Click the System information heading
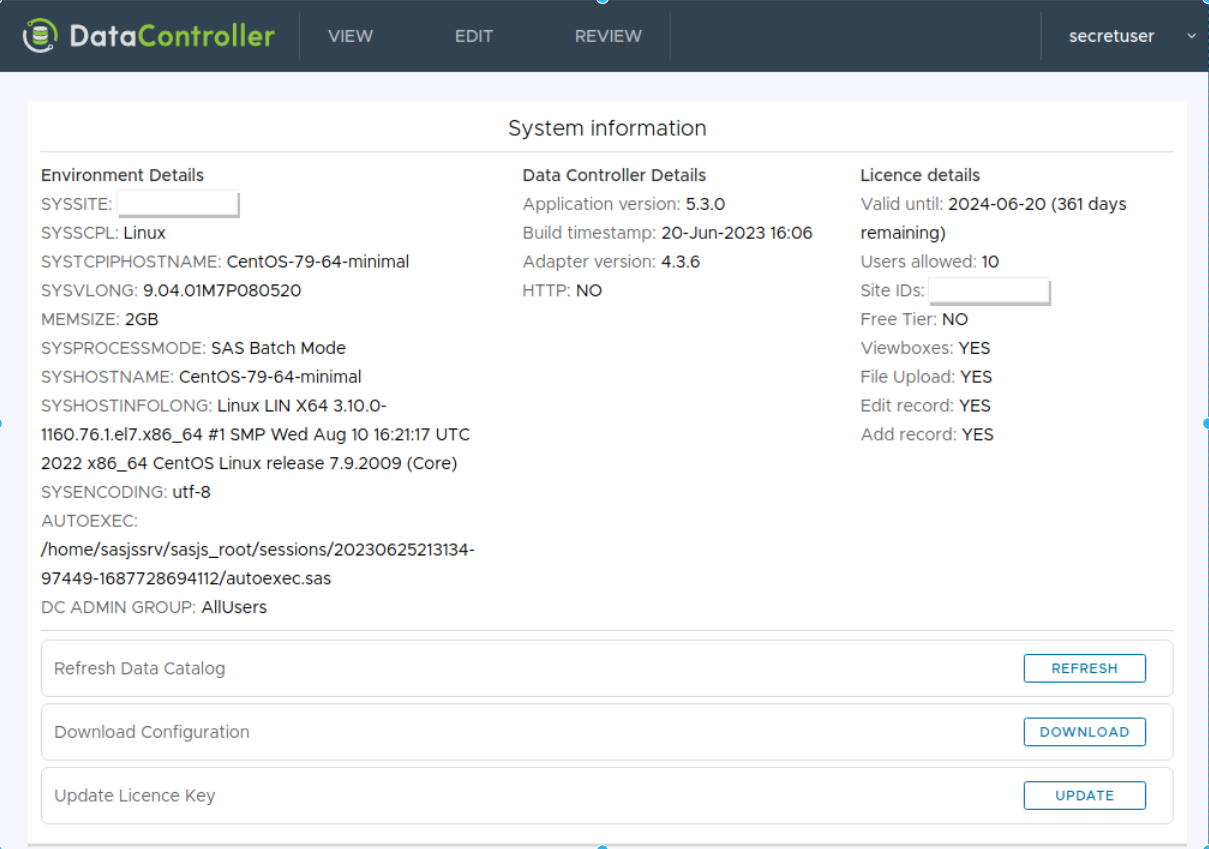Screen dimensions: 1209x849 coord(607,128)
